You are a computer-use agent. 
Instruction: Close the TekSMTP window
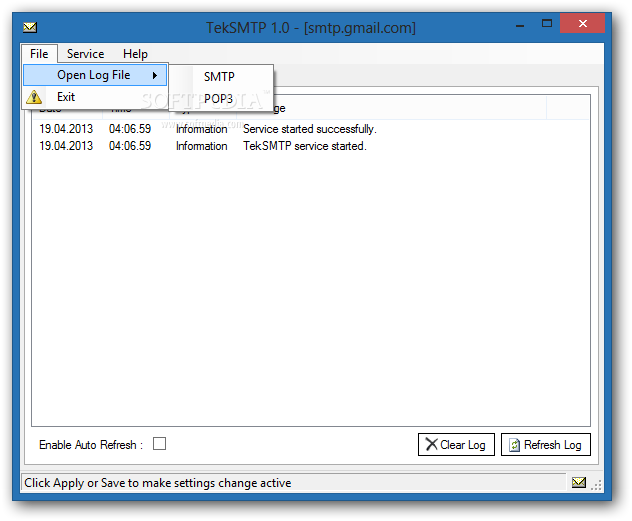click(x=582, y=23)
